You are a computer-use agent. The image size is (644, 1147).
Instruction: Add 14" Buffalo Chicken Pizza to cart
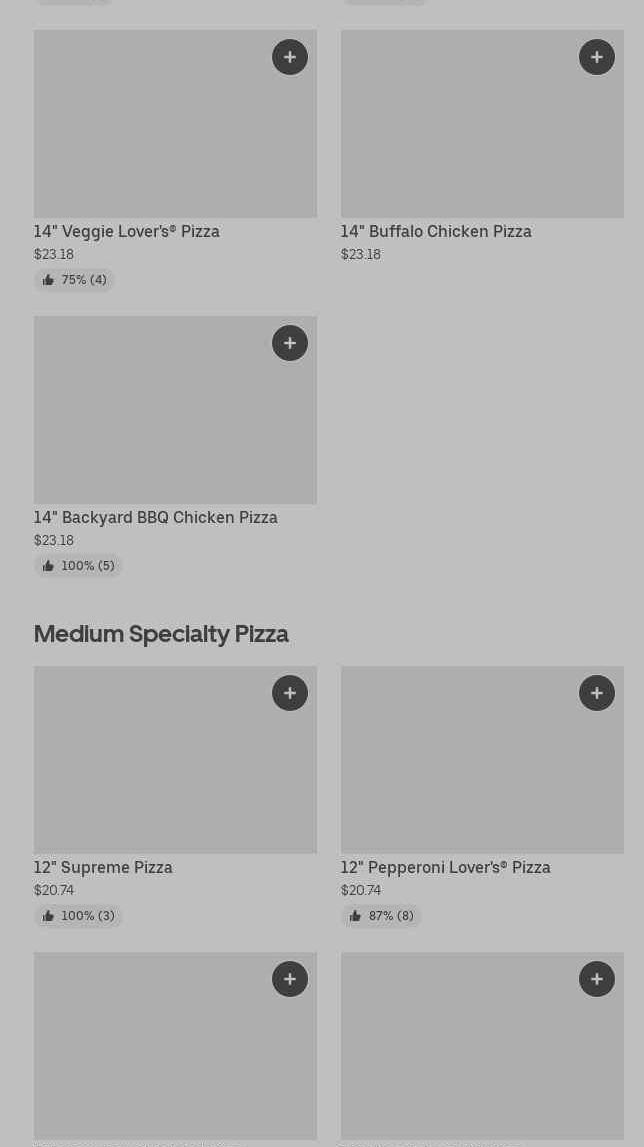(x=597, y=57)
